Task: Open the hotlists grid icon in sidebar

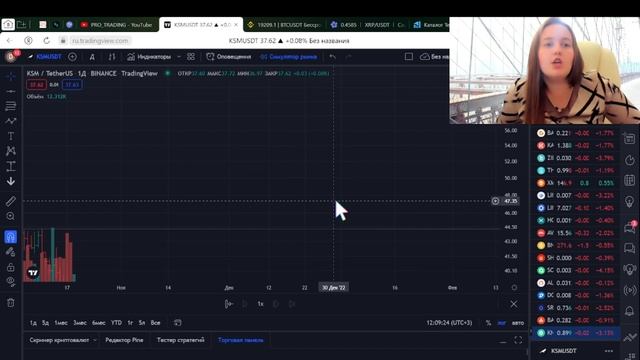Action: coord(629,180)
